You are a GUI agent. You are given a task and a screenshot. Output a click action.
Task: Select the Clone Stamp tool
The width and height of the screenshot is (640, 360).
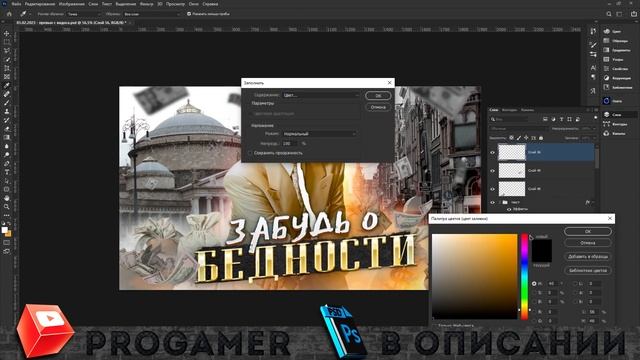(7, 111)
